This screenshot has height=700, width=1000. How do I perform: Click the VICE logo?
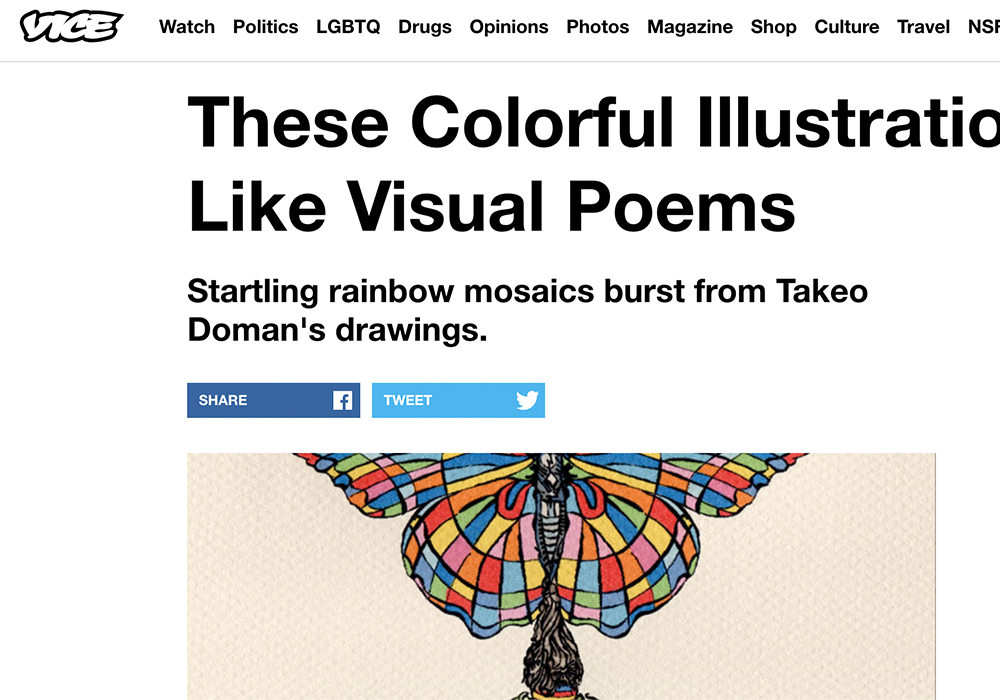click(x=71, y=27)
